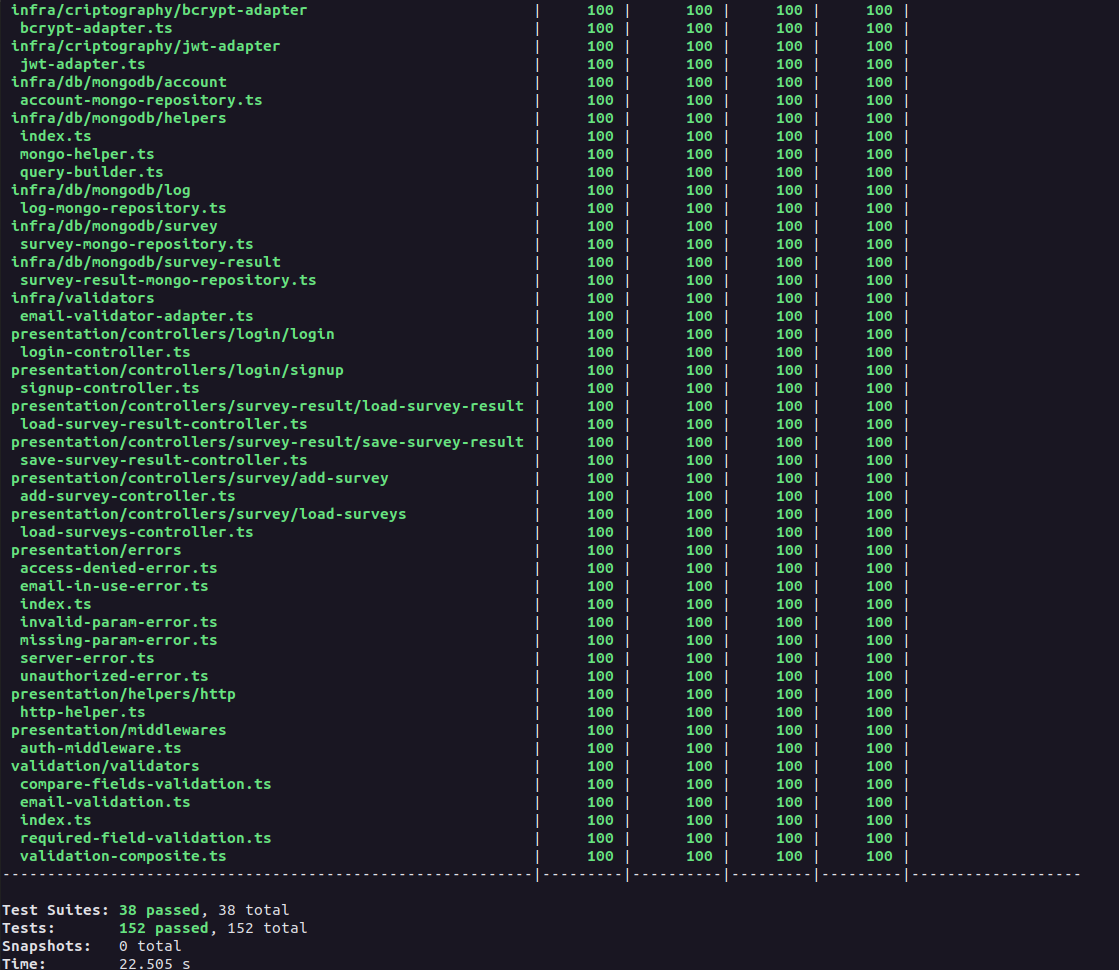
Task: Click the mongo-helper.ts file name
Action: [87, 154]
